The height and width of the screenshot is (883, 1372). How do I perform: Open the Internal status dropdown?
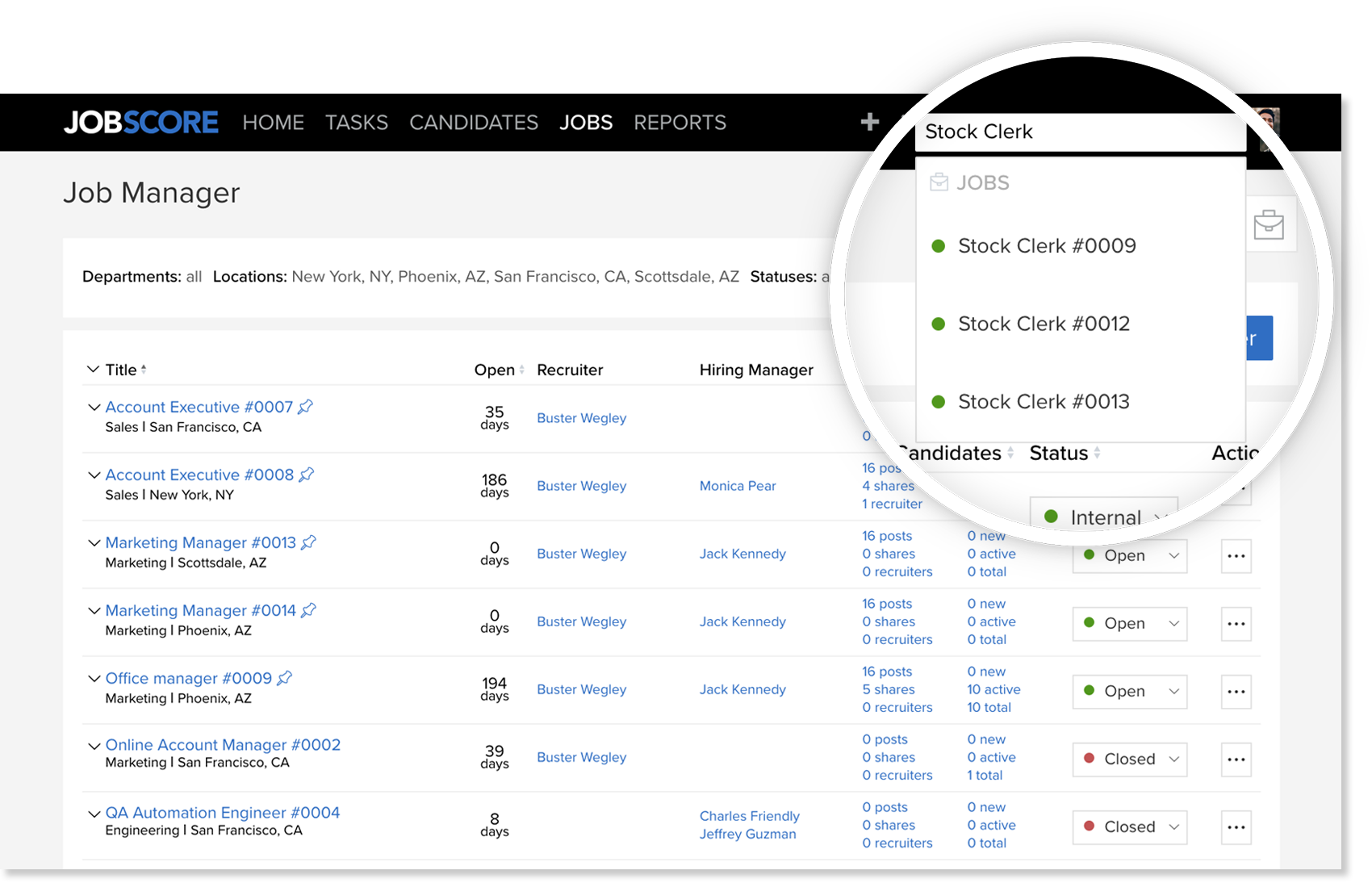pos(1104,515)
